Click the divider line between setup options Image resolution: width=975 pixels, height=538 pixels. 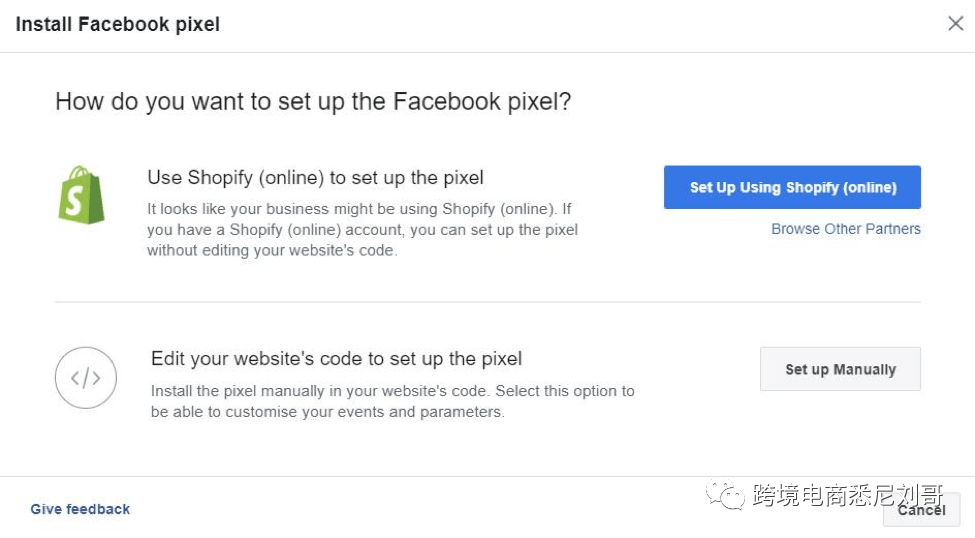(488, 302)
